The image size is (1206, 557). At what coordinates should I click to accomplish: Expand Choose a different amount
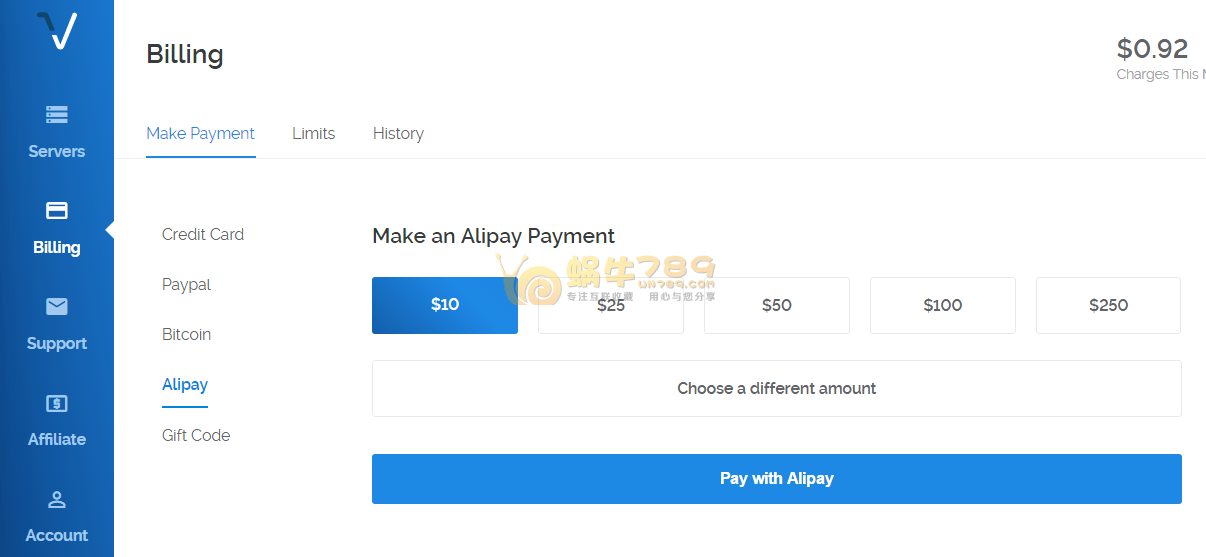777,388
